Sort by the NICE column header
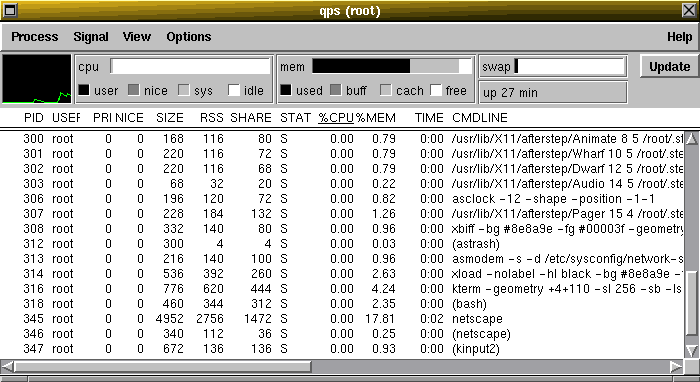This screenshot has height=382, width=700. pos(129,118)
